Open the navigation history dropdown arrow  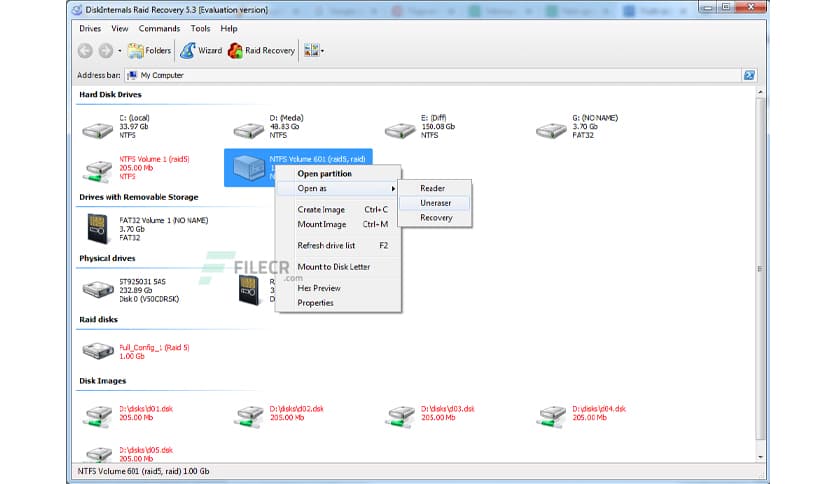pos(119,51)
